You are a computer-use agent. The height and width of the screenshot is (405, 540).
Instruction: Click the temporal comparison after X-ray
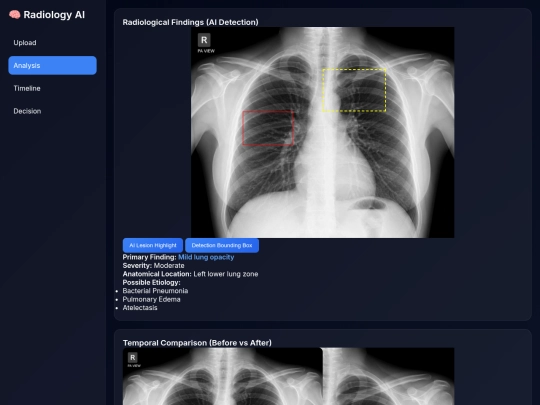388,376
